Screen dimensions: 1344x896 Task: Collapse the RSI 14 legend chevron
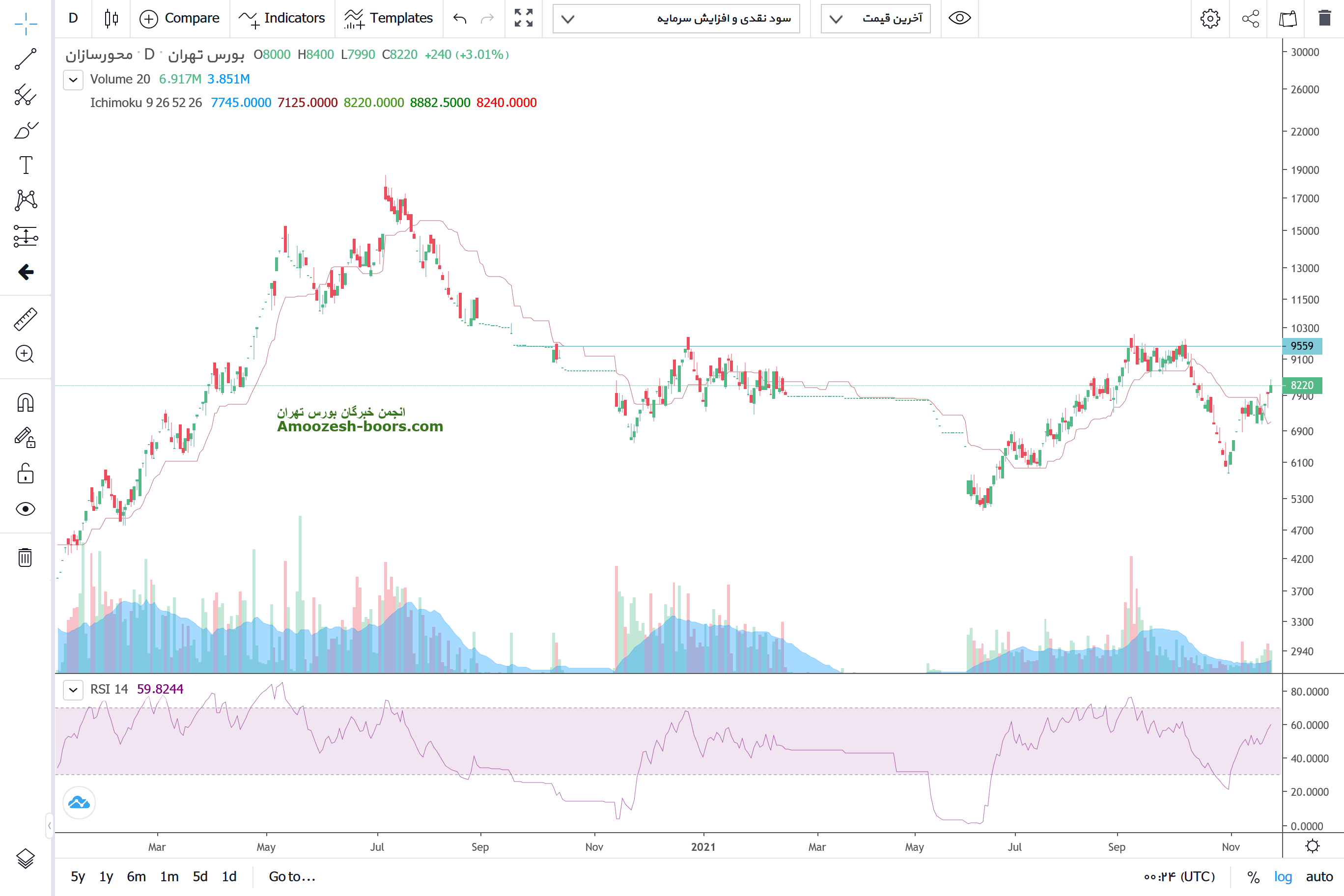73,689
